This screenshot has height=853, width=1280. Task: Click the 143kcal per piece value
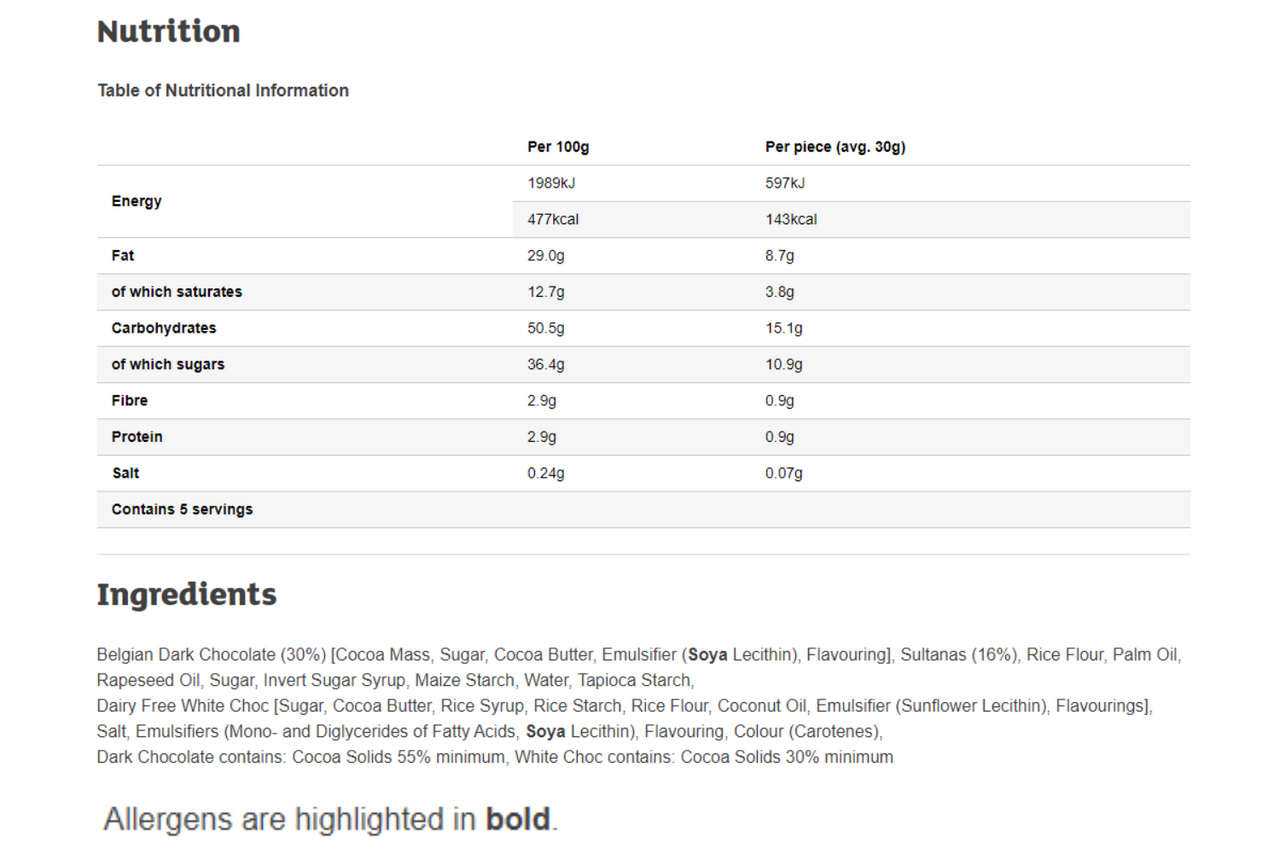(791, 219)
